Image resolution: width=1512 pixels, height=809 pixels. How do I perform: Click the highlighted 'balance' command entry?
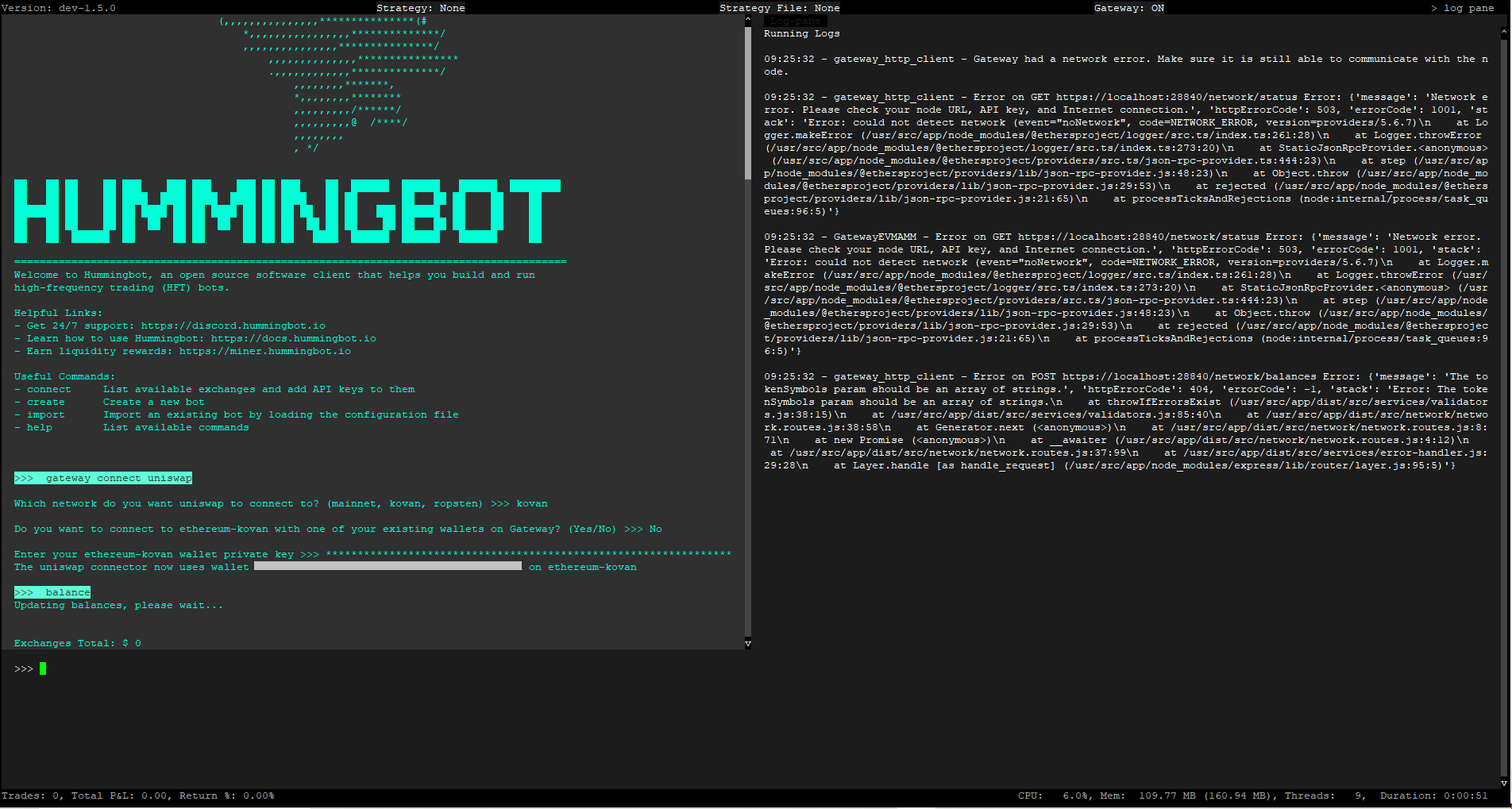point(52,591)
